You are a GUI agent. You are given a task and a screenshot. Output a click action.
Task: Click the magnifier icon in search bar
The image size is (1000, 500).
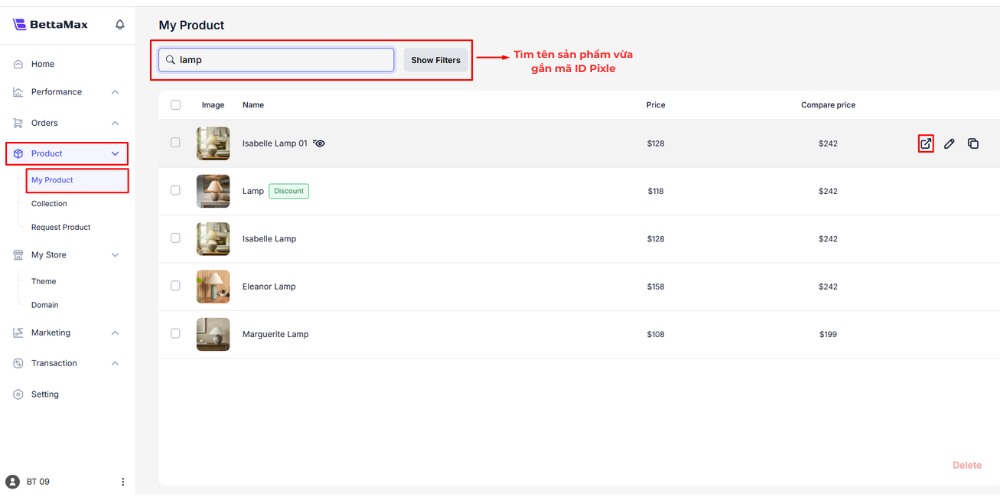171,60
